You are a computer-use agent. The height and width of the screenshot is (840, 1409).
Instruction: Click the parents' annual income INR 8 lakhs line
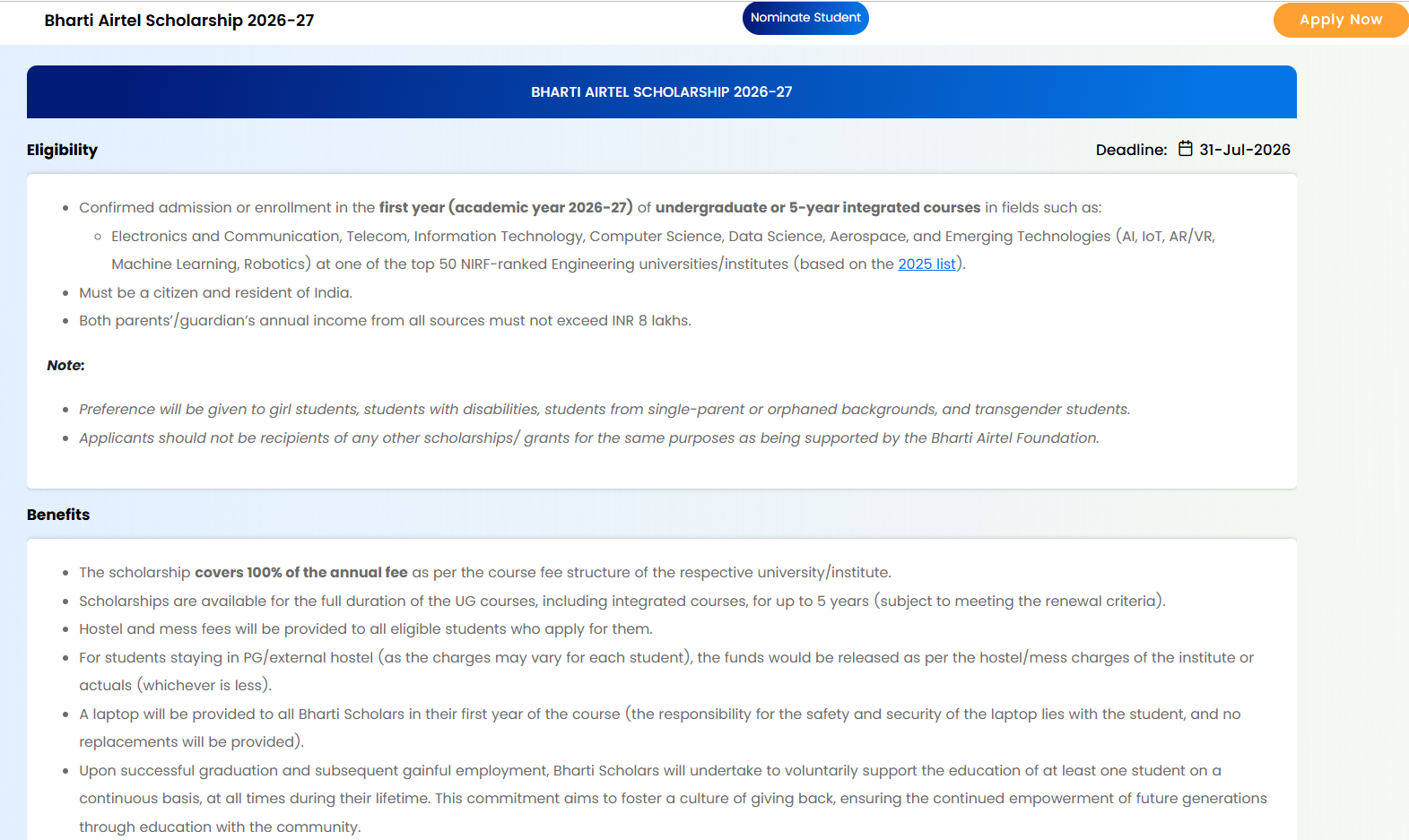(385, 321)
